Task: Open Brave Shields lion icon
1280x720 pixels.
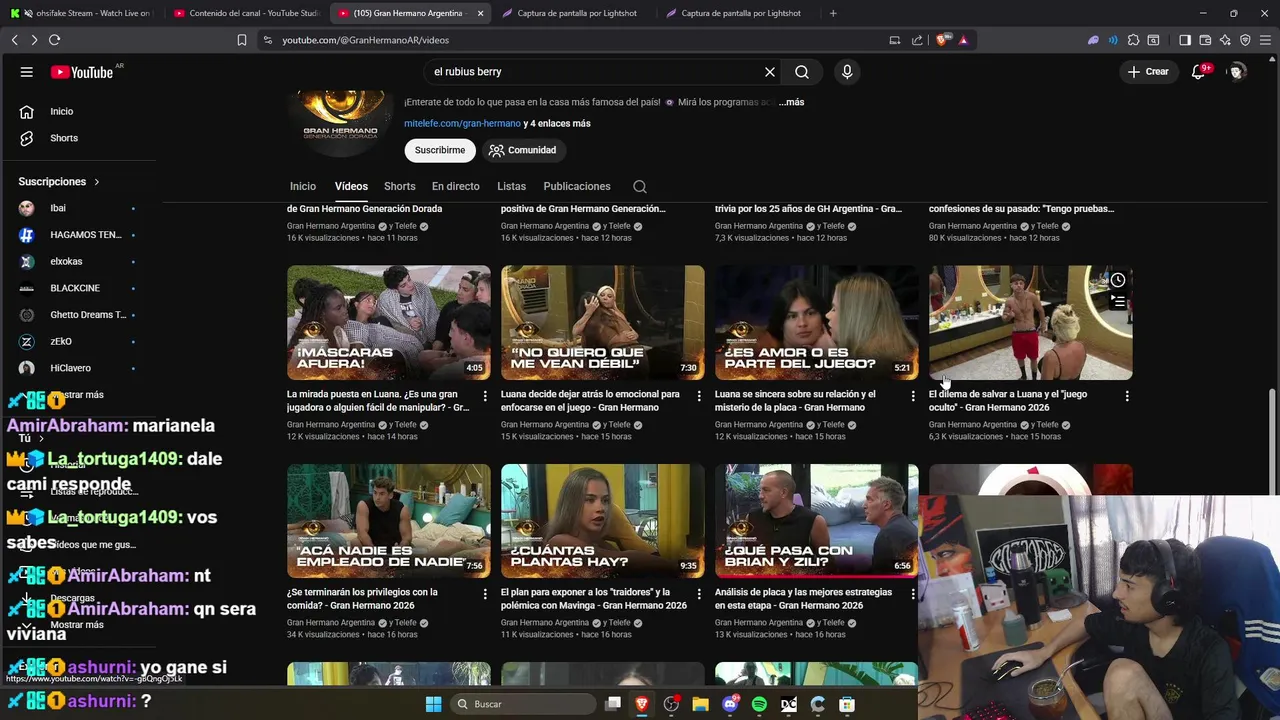Action: [942, 40]
